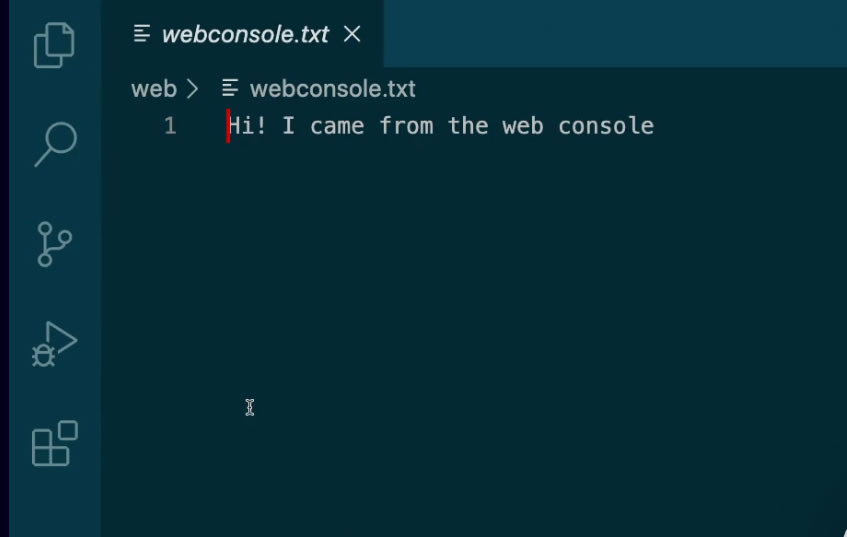This screenshot has width=847, height=537.
Task: Click the file icon in the breadcrumb
Action: click(x=231, y=89)
